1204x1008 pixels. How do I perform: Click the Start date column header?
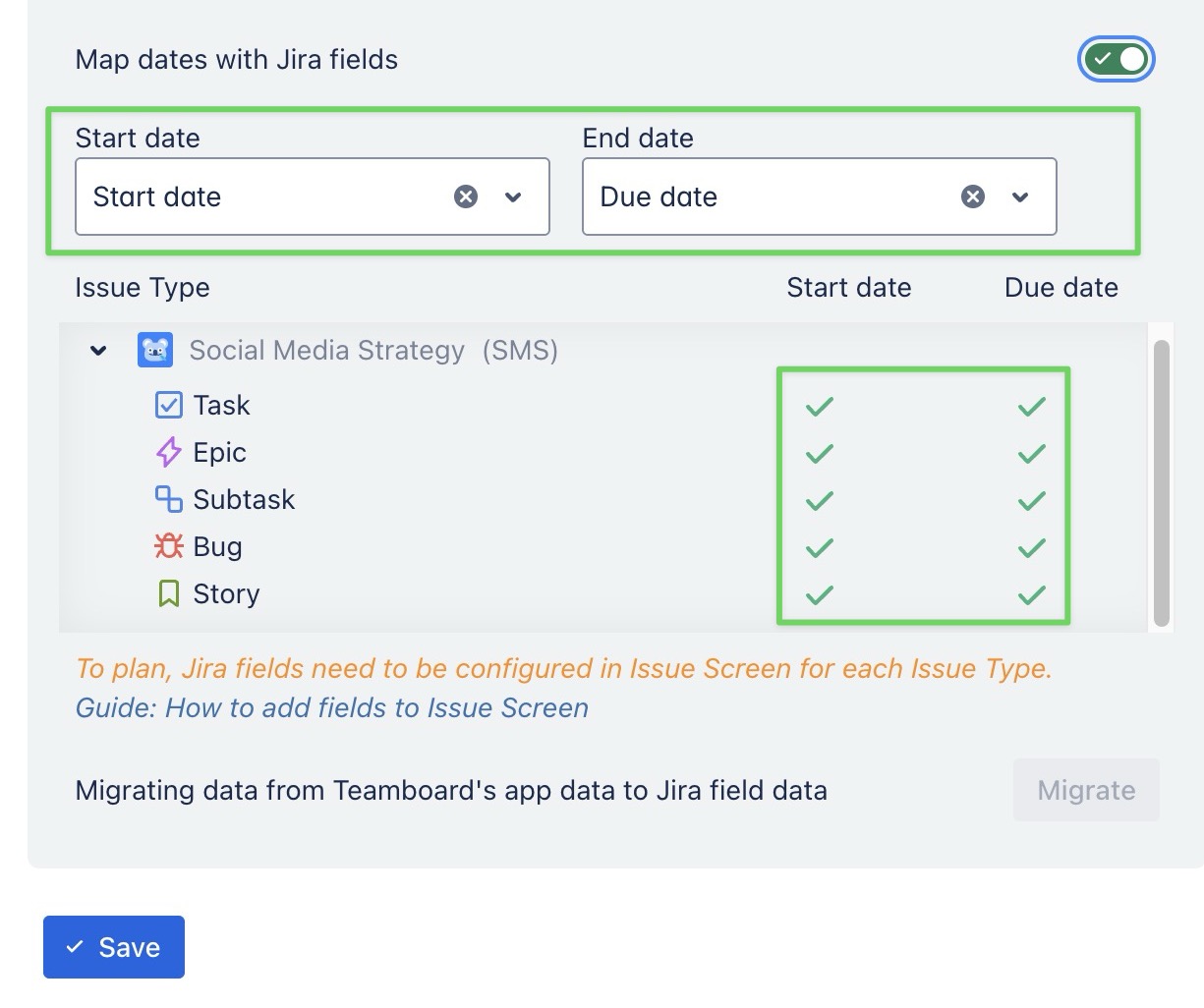click(x=849, y=287)
